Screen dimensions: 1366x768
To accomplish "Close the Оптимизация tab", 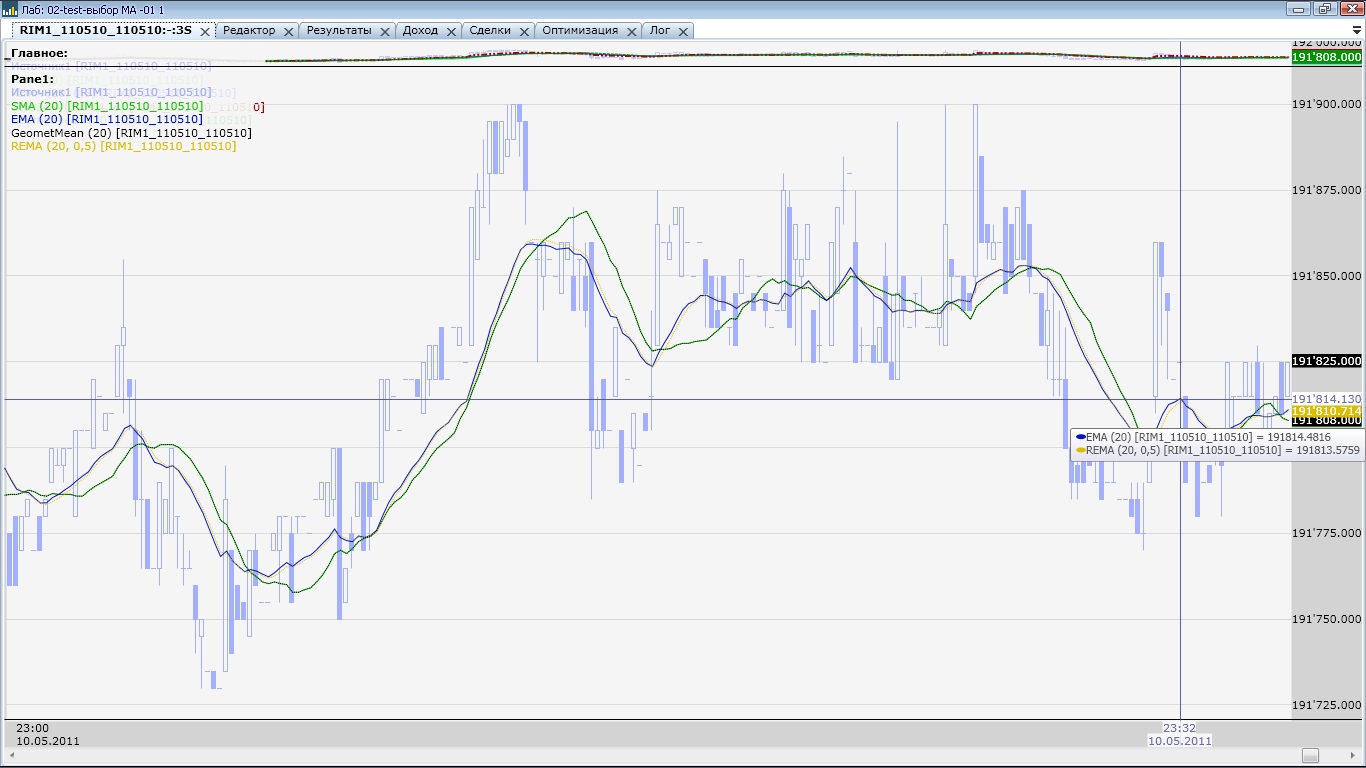I will coord(631,31).
